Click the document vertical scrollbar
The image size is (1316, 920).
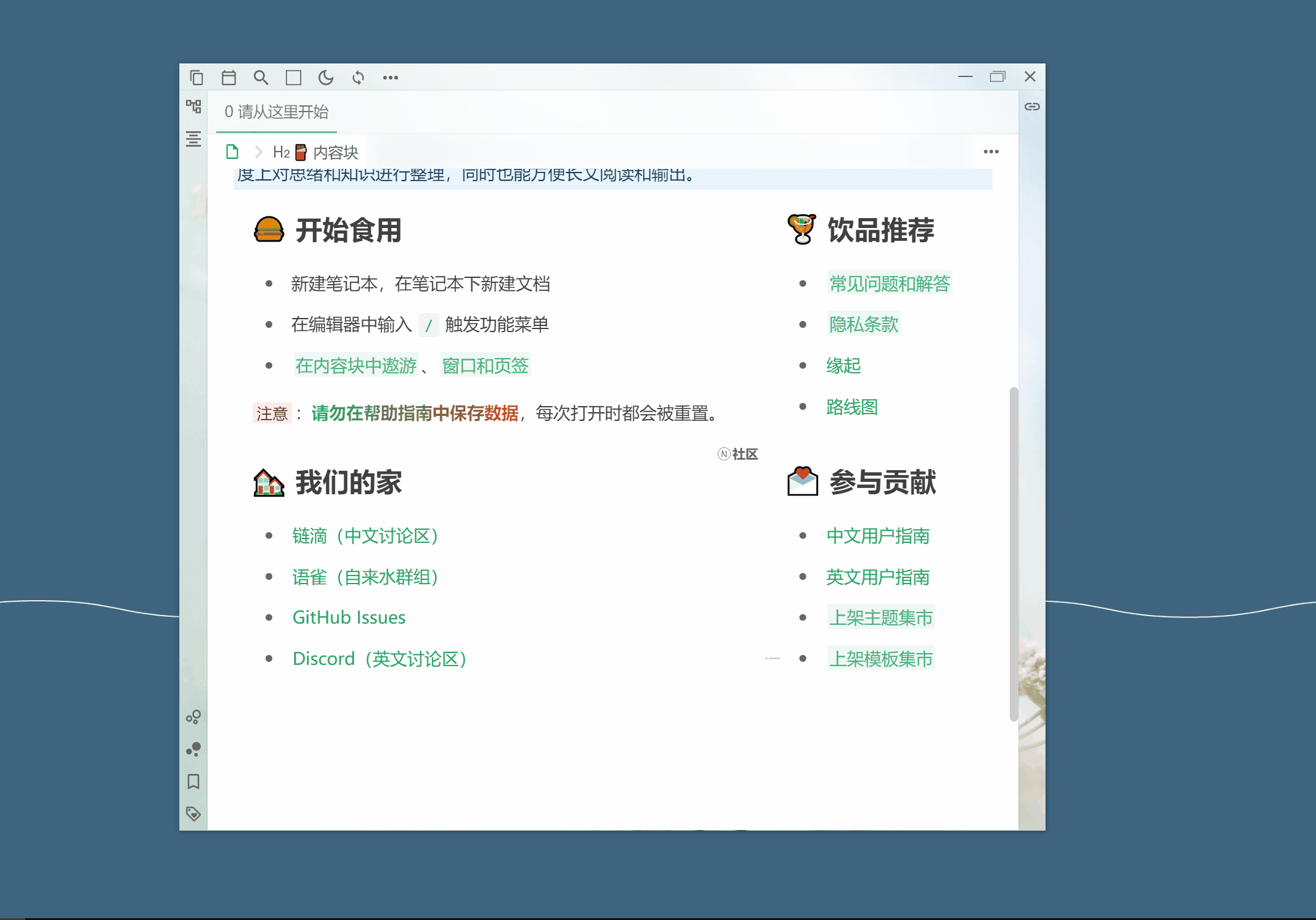1013,553
